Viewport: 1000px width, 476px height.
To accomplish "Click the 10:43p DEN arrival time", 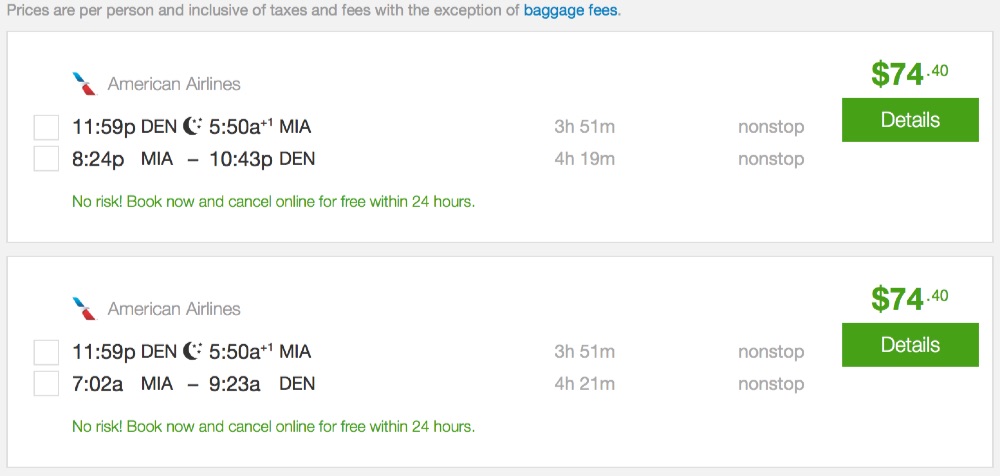I will click(x=253, y=159).
